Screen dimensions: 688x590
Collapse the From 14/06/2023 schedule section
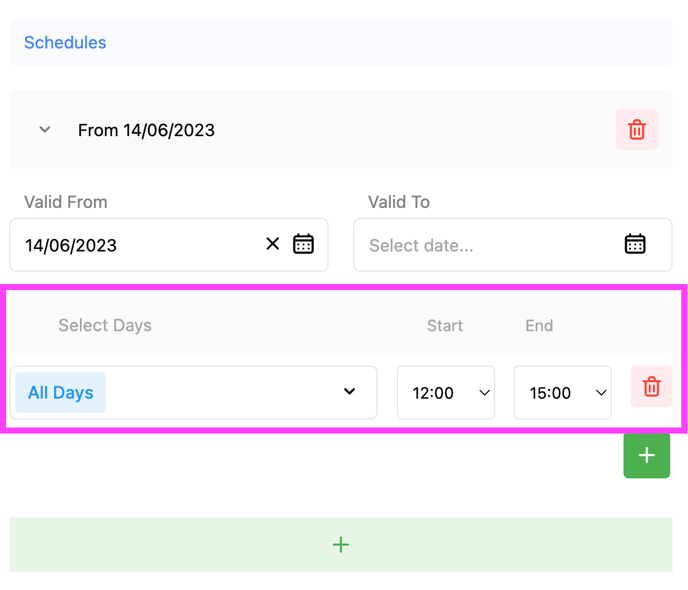tap(45, 130)
